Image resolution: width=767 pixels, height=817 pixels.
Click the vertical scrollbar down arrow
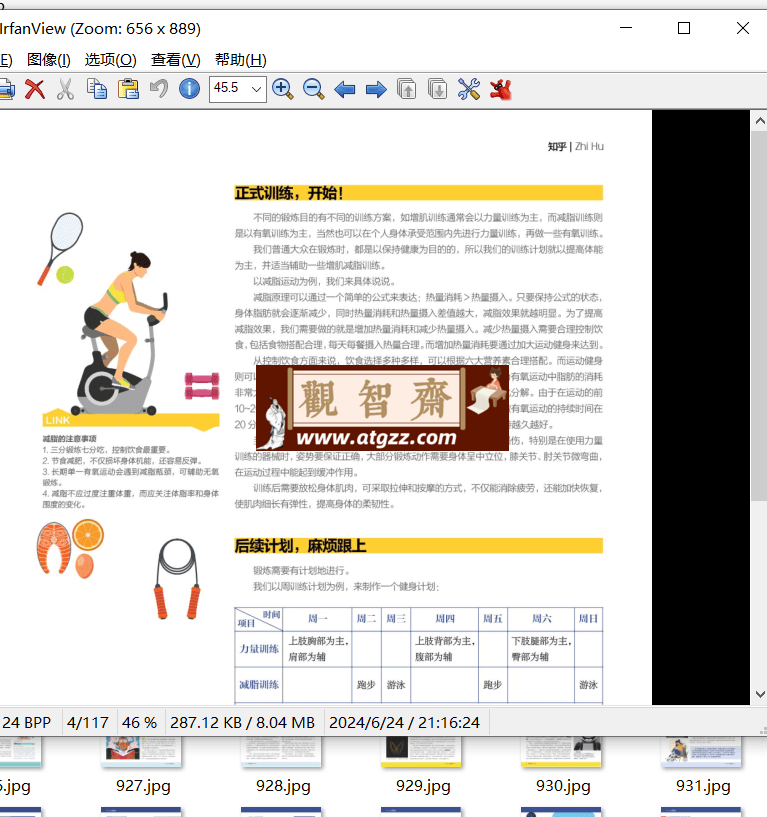pyautogui.click(x=760, y=695)
